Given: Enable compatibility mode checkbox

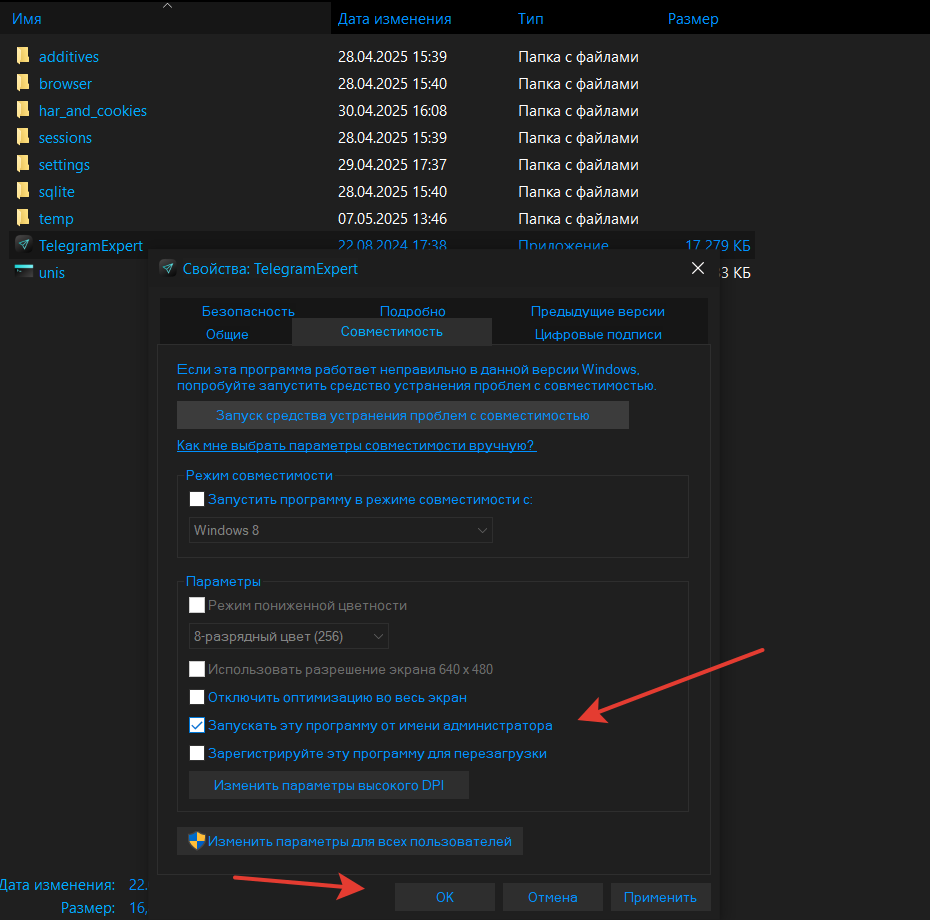Looking at the screenshot, I should click(x=197, y=499).
